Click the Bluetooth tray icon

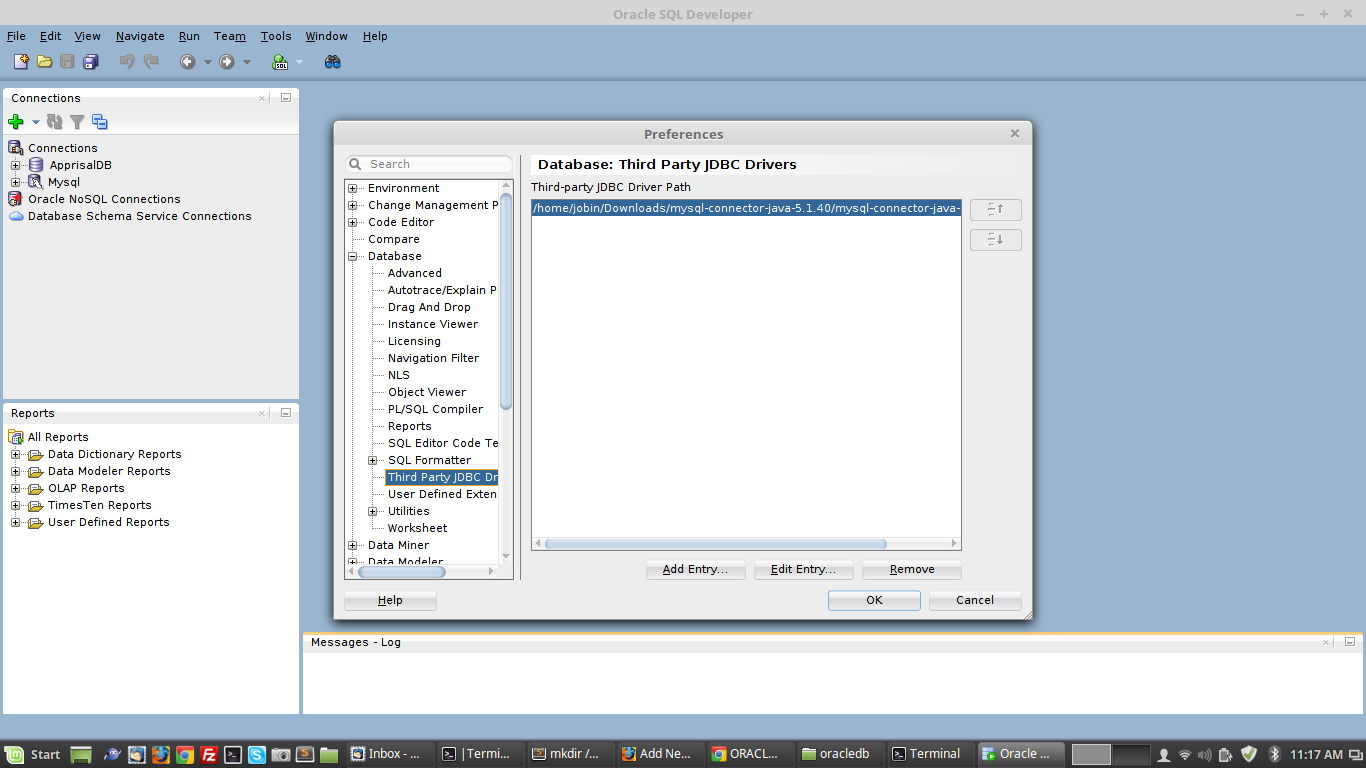[1274, 754]
